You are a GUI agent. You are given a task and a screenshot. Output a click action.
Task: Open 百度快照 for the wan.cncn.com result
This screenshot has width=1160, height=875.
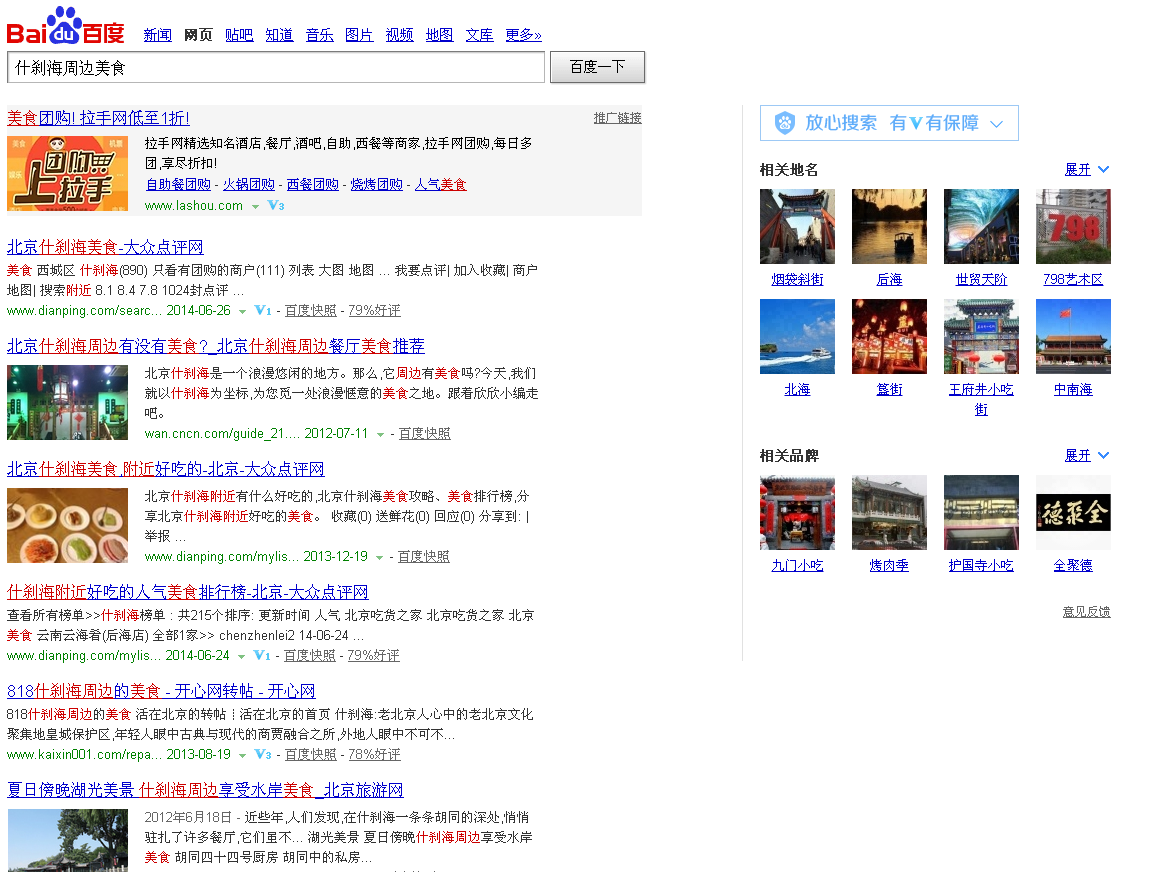pyautogui.click(x=425, y=433)
